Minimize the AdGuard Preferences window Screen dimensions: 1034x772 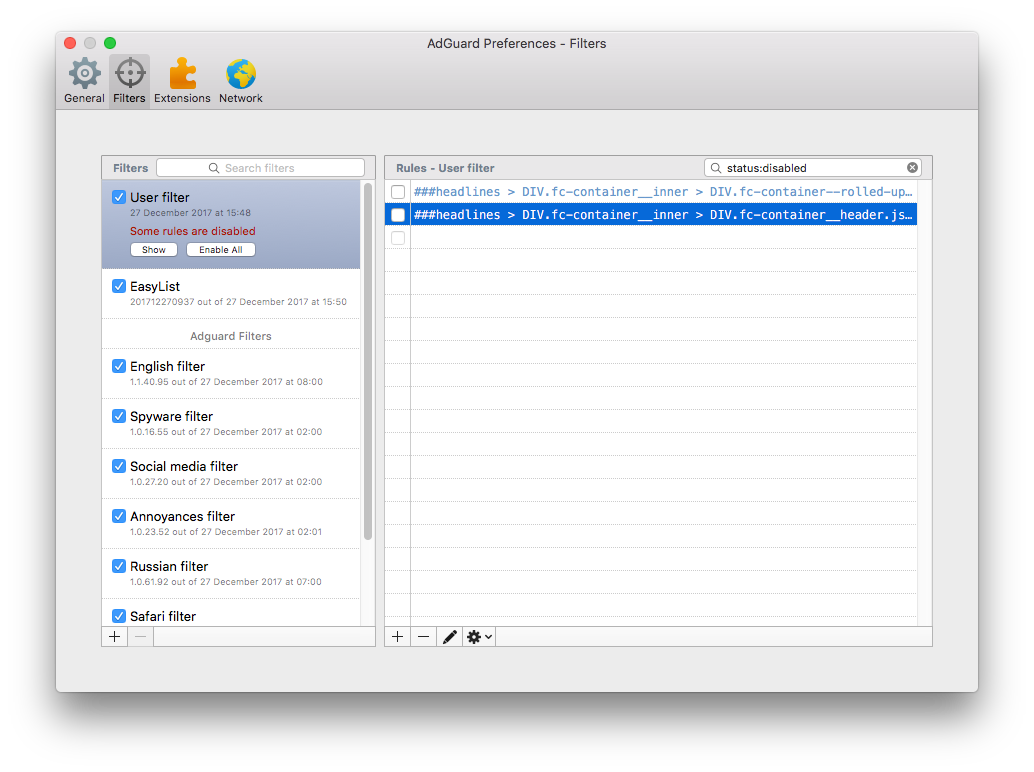[x=90, y=43]
